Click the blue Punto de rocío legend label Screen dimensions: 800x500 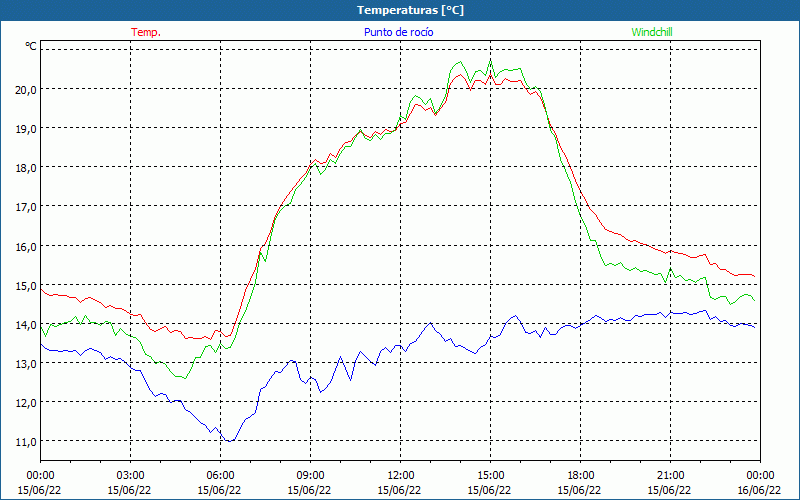(x=398, y=32)
